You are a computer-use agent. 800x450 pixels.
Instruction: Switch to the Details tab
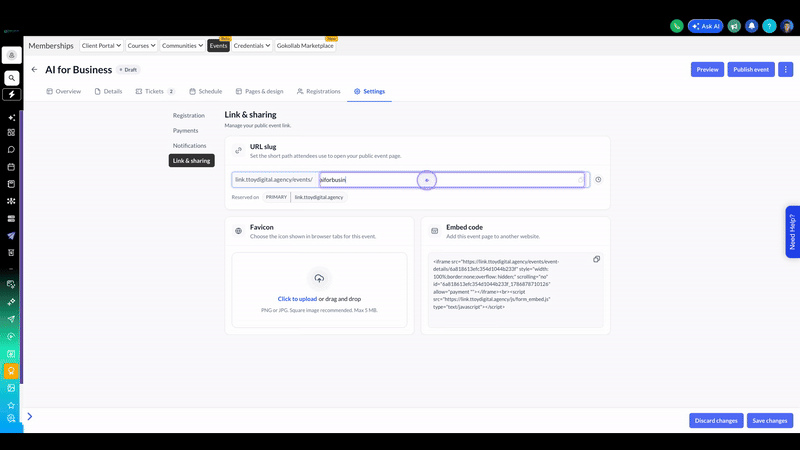108,91
